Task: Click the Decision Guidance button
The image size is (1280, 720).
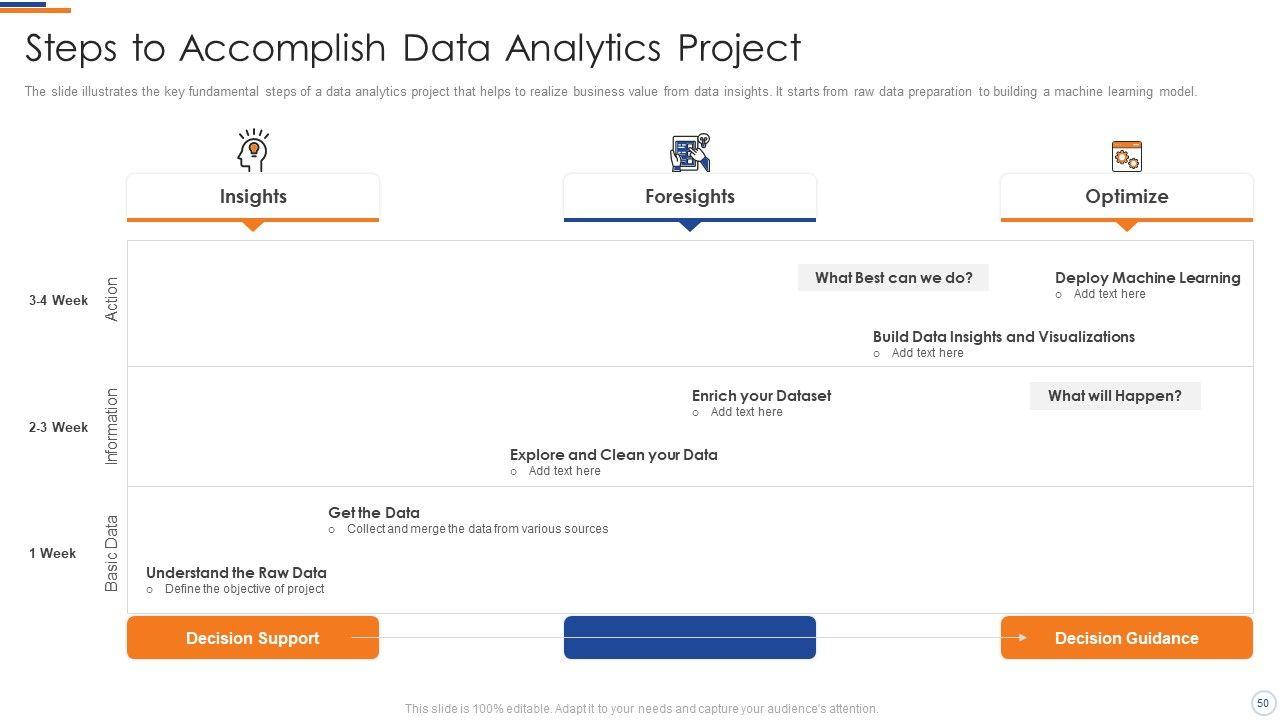Action: coord(1126,638)
